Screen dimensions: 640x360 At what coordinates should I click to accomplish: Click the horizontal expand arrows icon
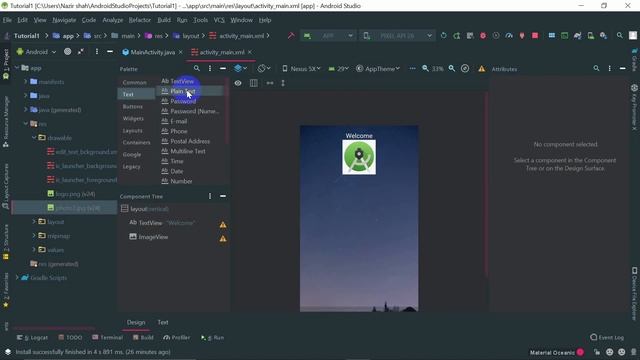tap(270, 83)
